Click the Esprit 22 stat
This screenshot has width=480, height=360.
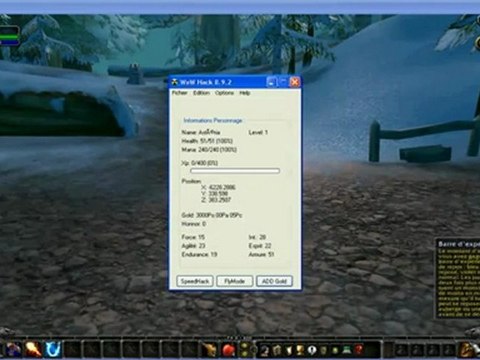[x=260, y=246]
